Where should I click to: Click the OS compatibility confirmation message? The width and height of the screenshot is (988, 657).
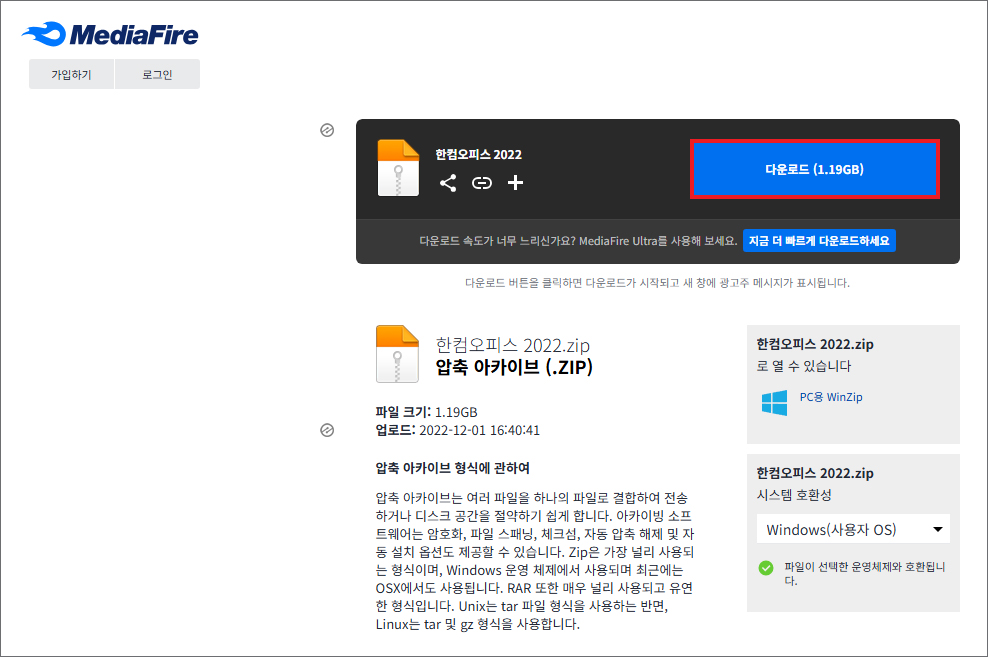tap(864, 573)
